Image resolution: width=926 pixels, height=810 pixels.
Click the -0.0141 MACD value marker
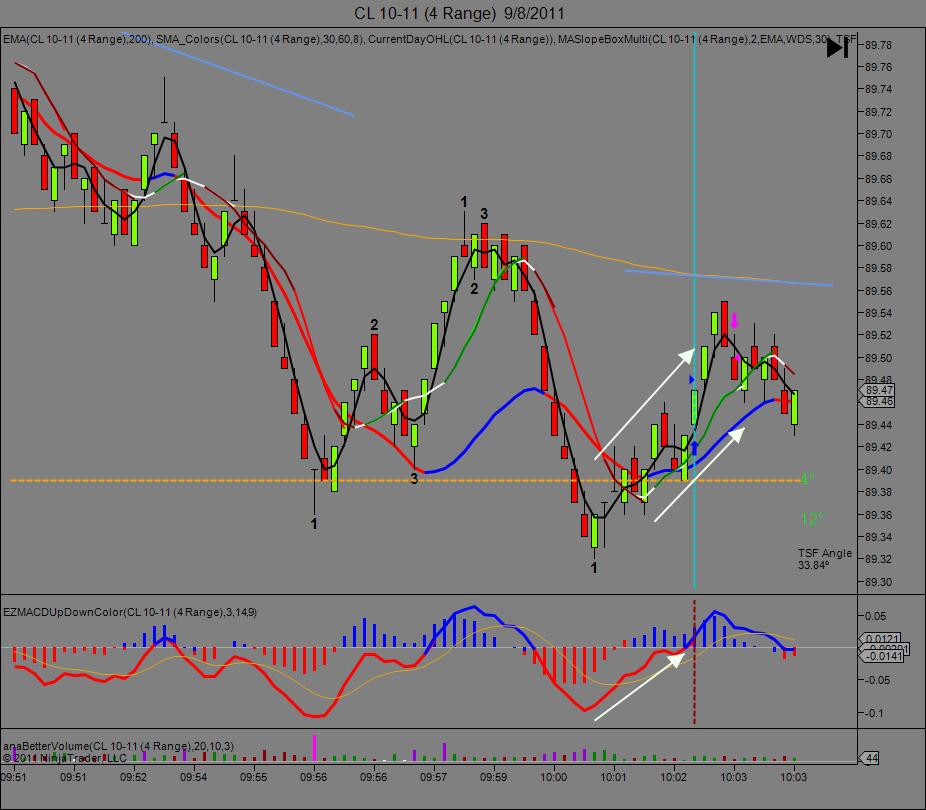click(881, 656)
